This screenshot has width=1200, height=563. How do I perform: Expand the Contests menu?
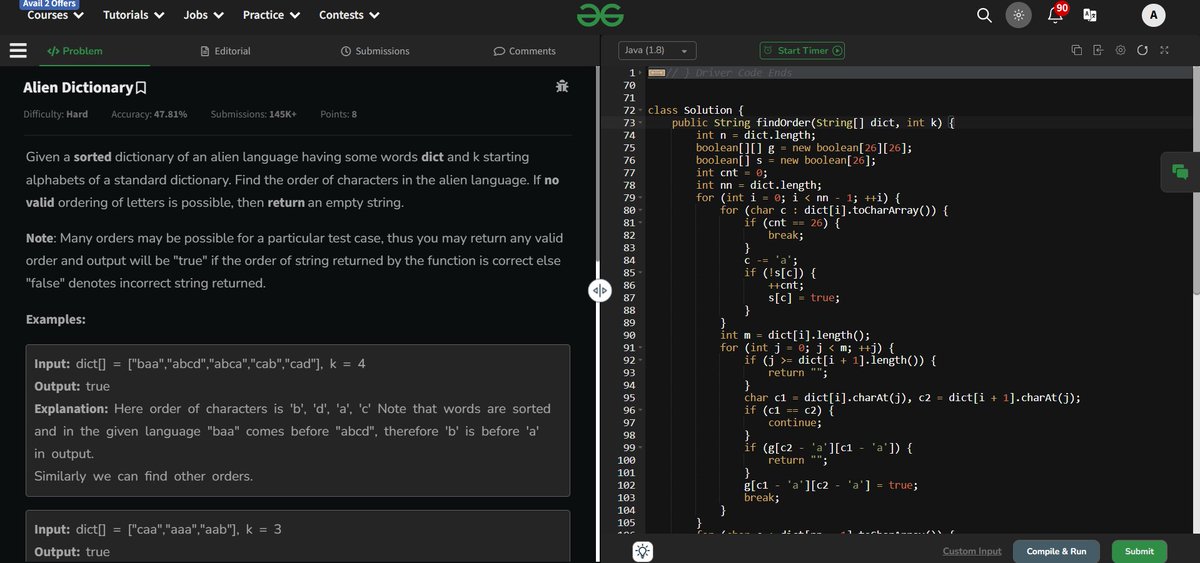point(349,15)
